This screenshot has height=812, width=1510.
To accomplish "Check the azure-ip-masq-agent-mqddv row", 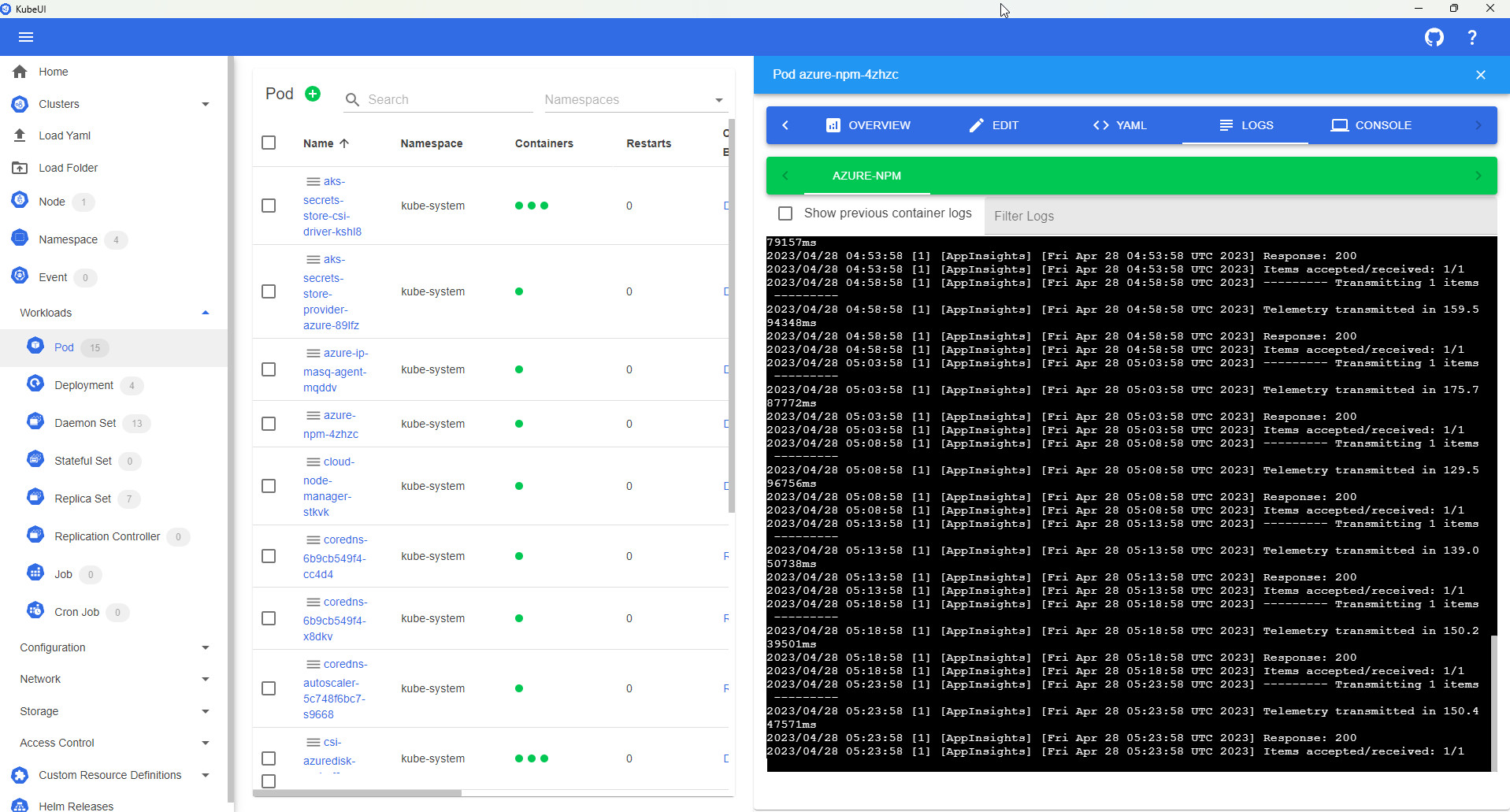I will 269,369.
